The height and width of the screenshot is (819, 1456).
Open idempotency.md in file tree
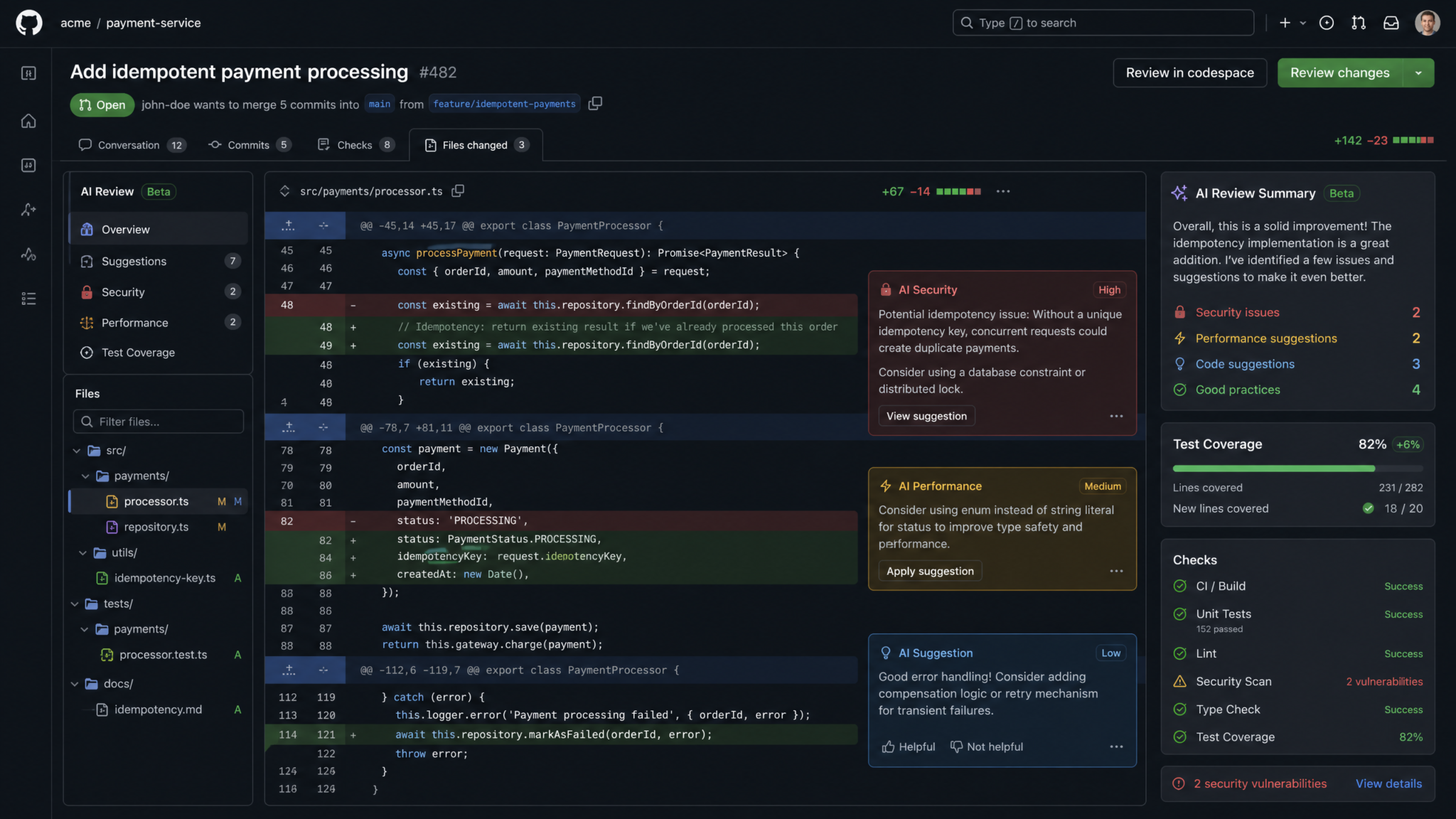coord(159,710)
